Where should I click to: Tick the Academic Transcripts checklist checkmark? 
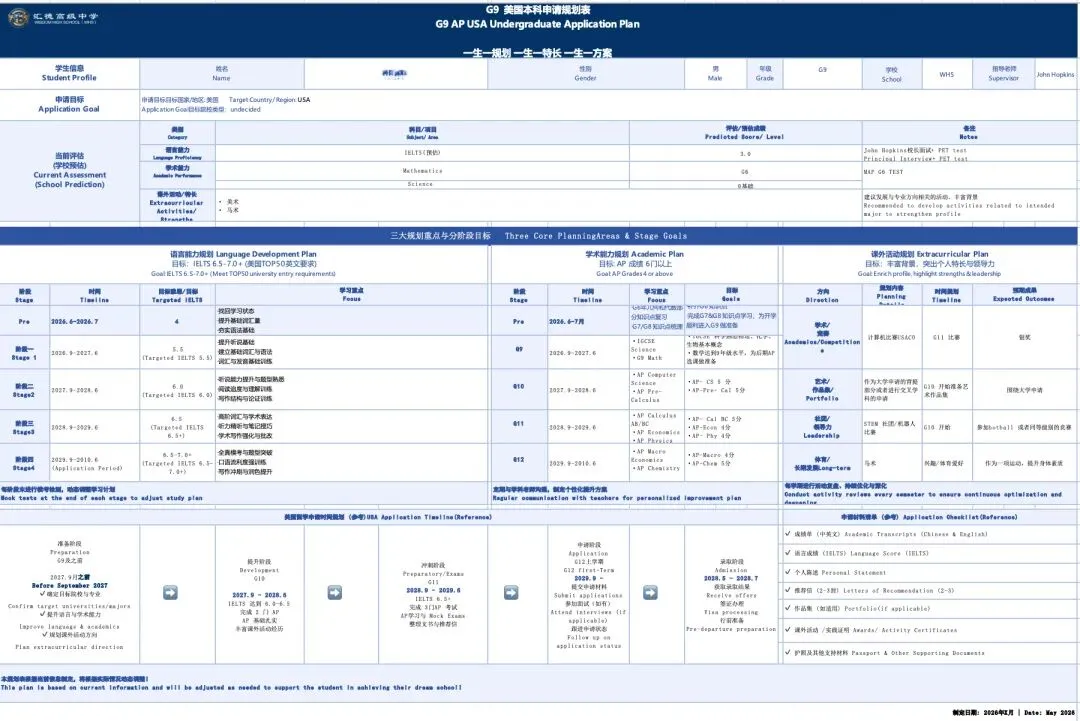point(788,533)
